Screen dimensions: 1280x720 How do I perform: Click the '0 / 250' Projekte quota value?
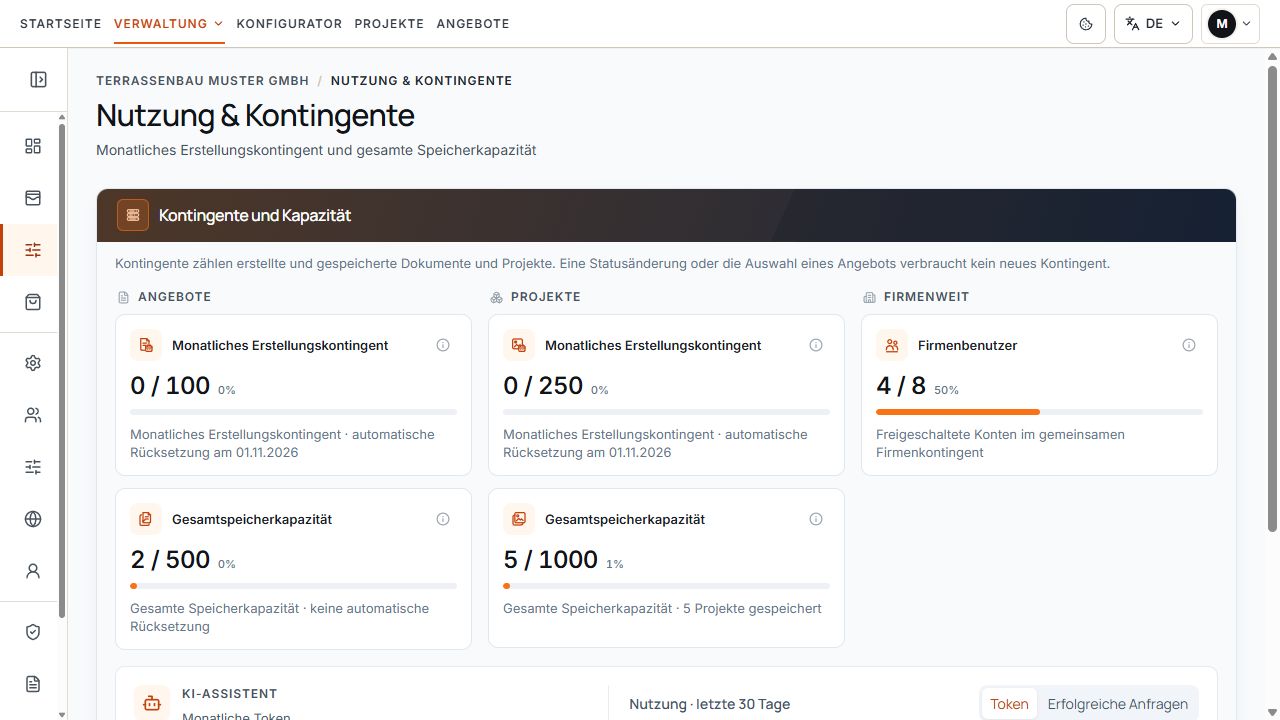(x=543, y=385)
